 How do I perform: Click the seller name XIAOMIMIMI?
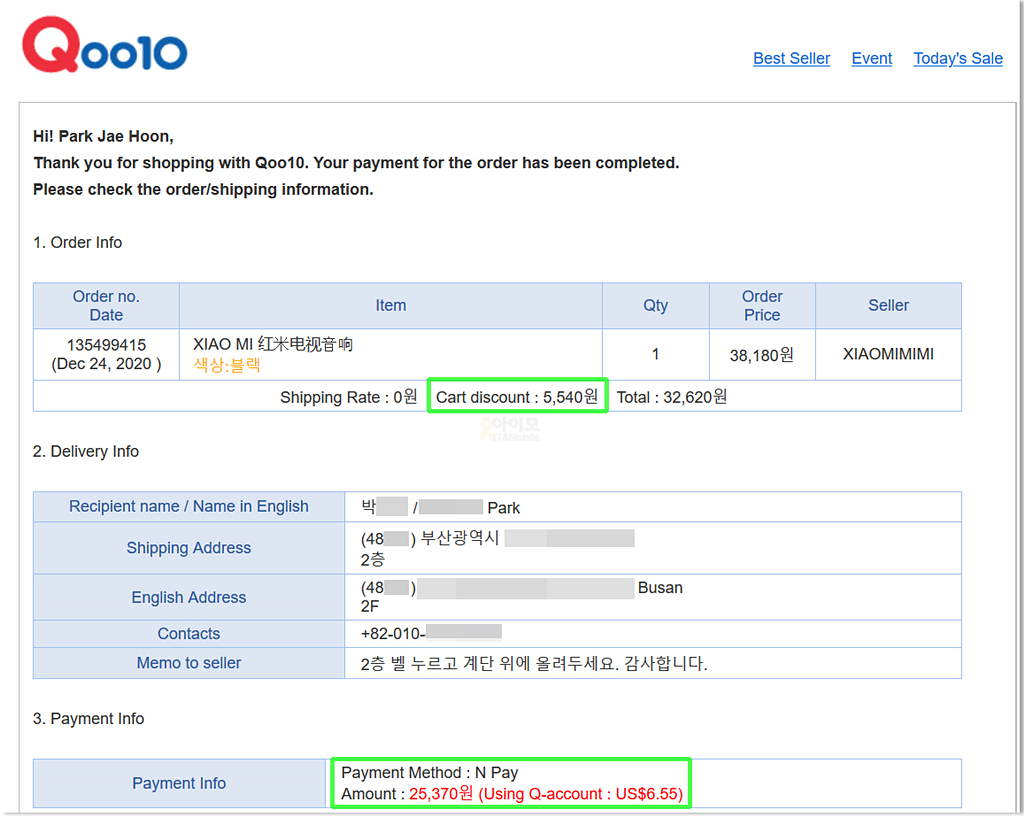tap(888, 354)
